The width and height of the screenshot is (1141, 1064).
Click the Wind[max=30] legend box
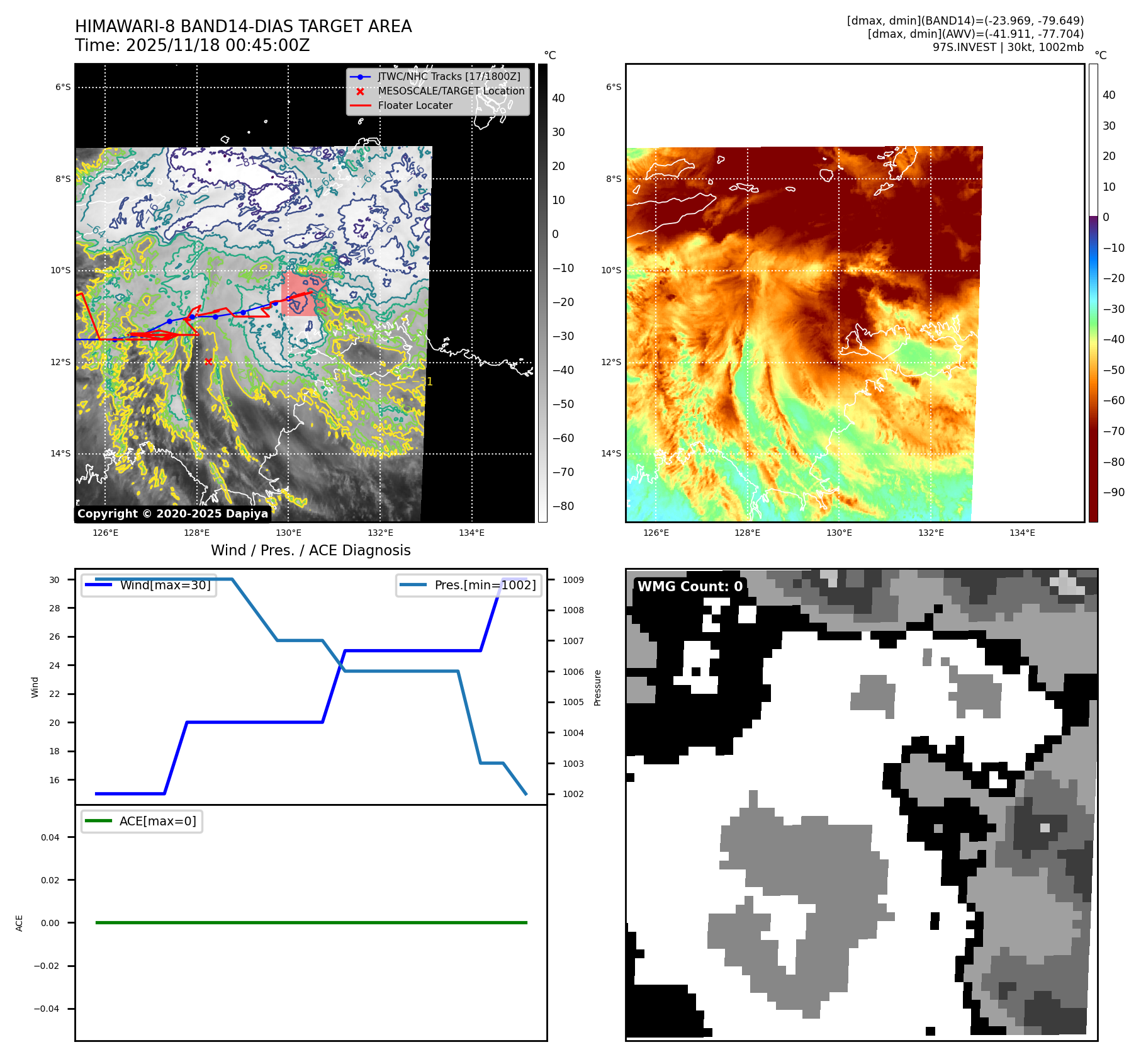[149, 586]
